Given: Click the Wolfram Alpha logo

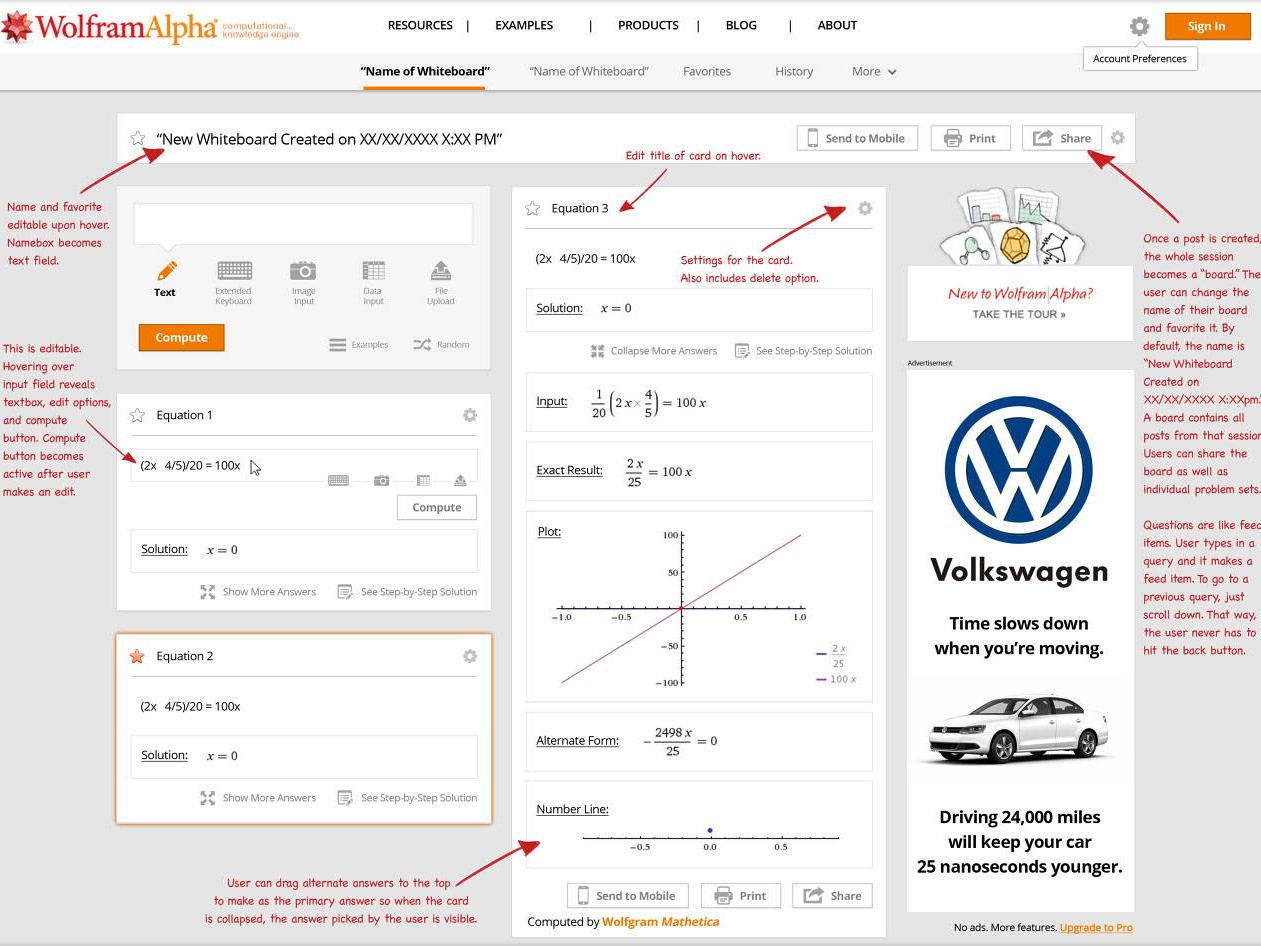Looking at the screenshot, I should pyautogui.click(x=151, y=27).
